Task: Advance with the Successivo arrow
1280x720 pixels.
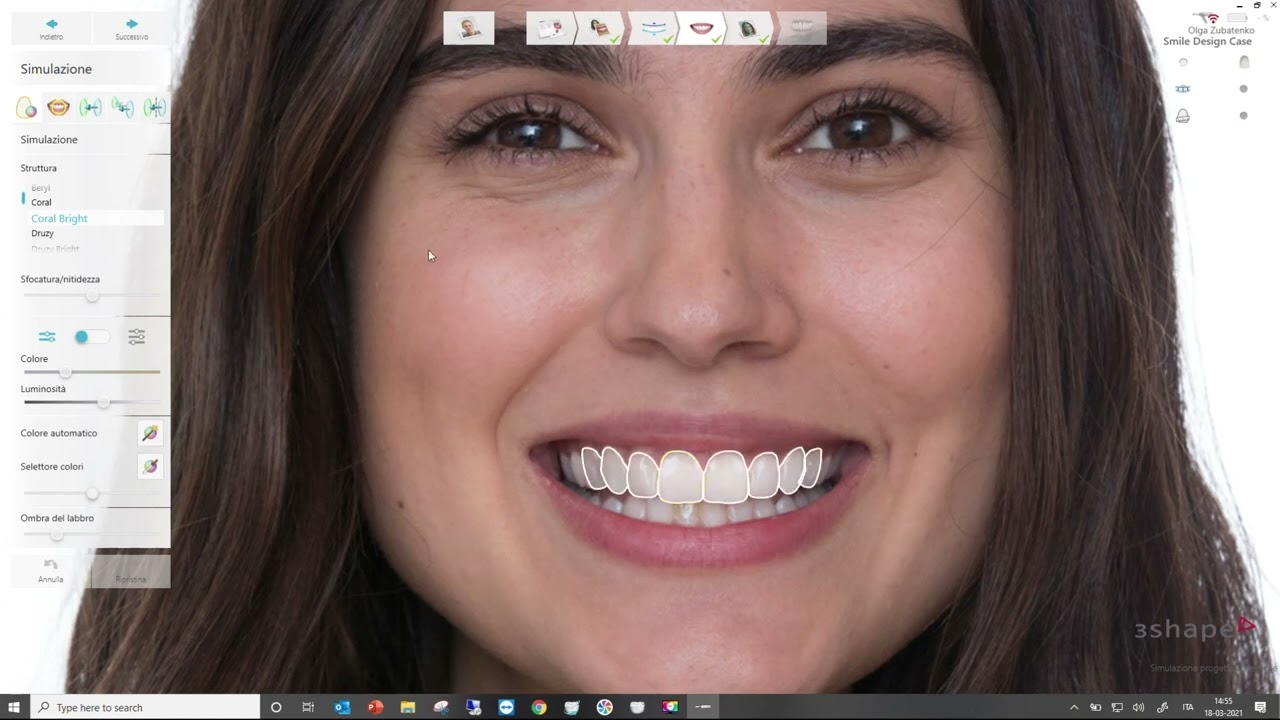Action: pos(132,28)
